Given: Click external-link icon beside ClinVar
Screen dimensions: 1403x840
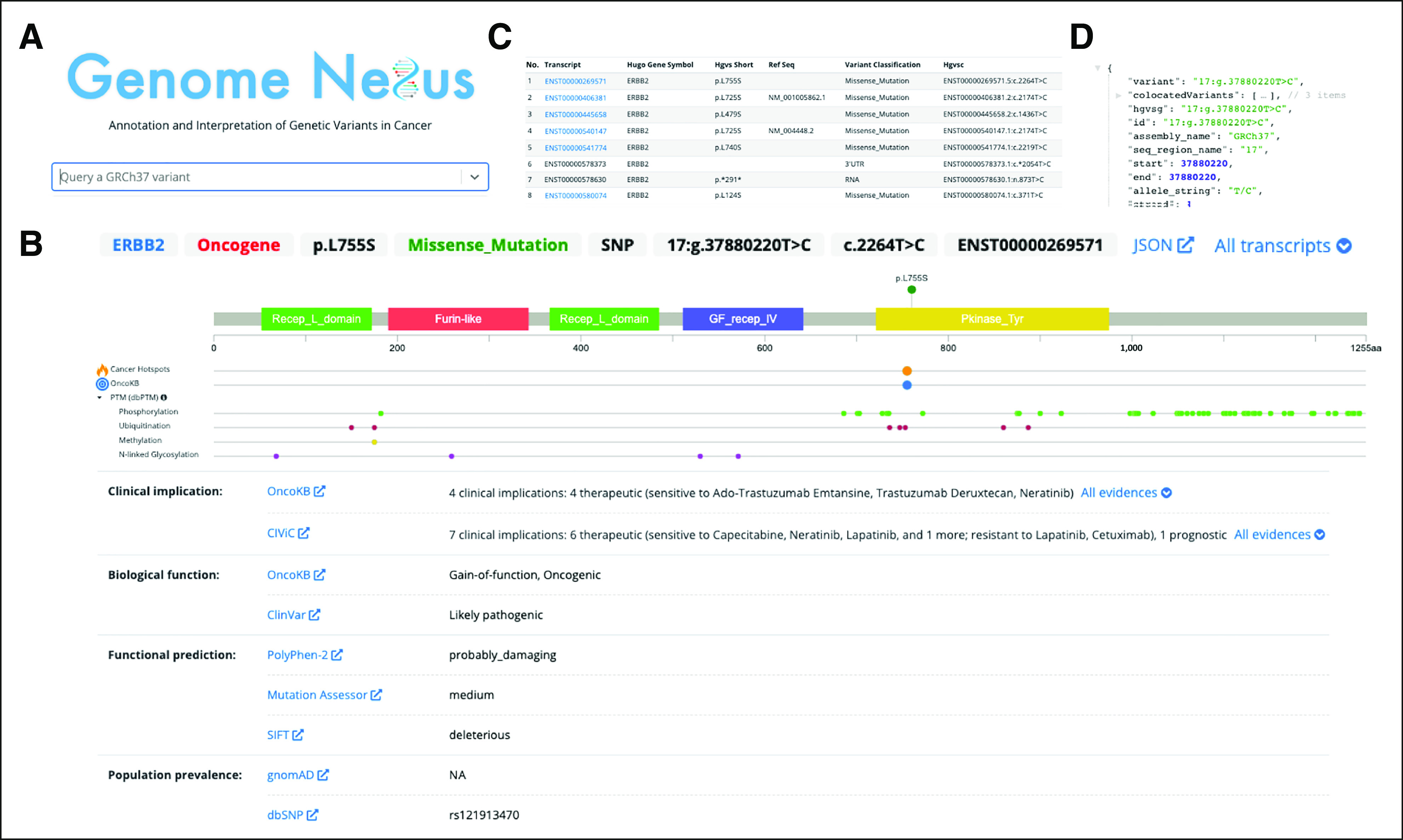Looking at the screenshot, I should pos(315,614).
